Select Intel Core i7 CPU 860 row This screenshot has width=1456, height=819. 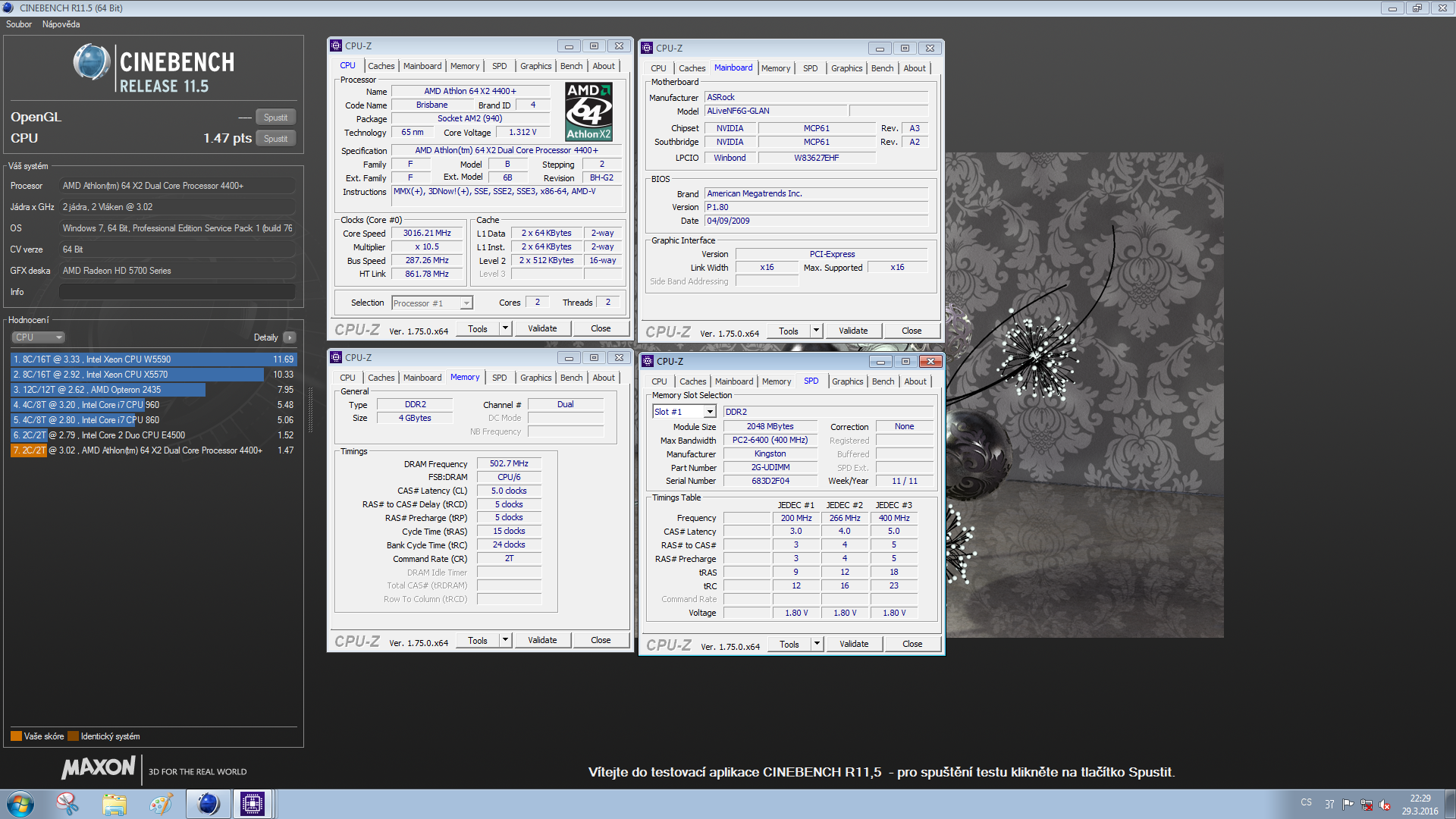tap(153, 420)
